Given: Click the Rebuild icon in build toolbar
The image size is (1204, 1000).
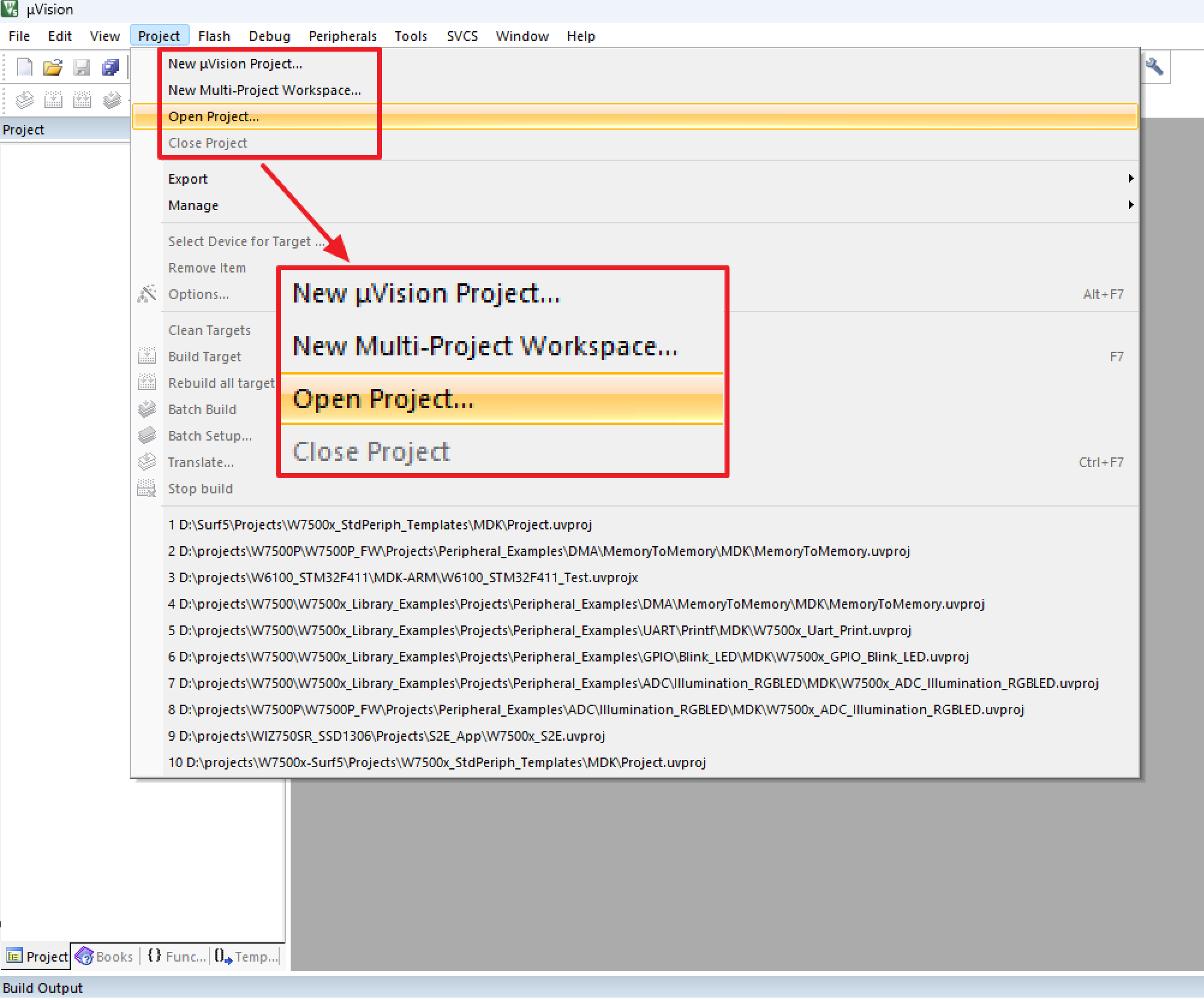Looking at the screenshot, I should click(x=82, y=100).
